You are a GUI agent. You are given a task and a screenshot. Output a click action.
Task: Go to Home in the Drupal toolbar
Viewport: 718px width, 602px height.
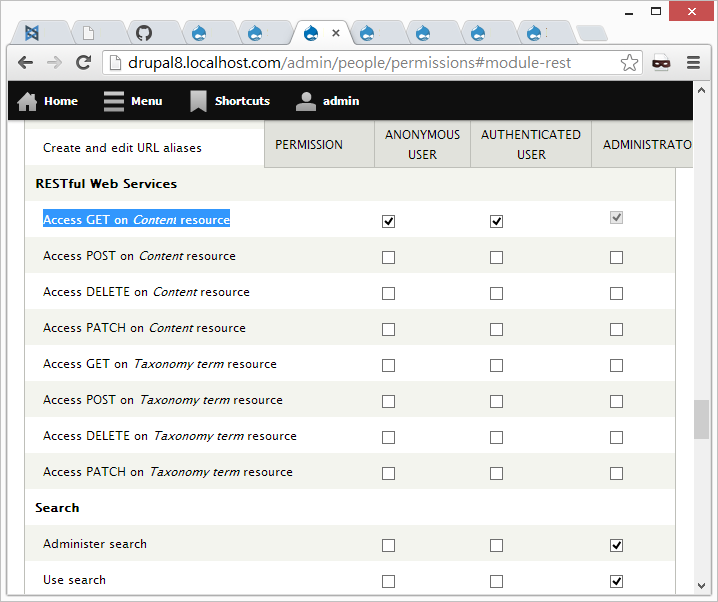pos(48,101)
